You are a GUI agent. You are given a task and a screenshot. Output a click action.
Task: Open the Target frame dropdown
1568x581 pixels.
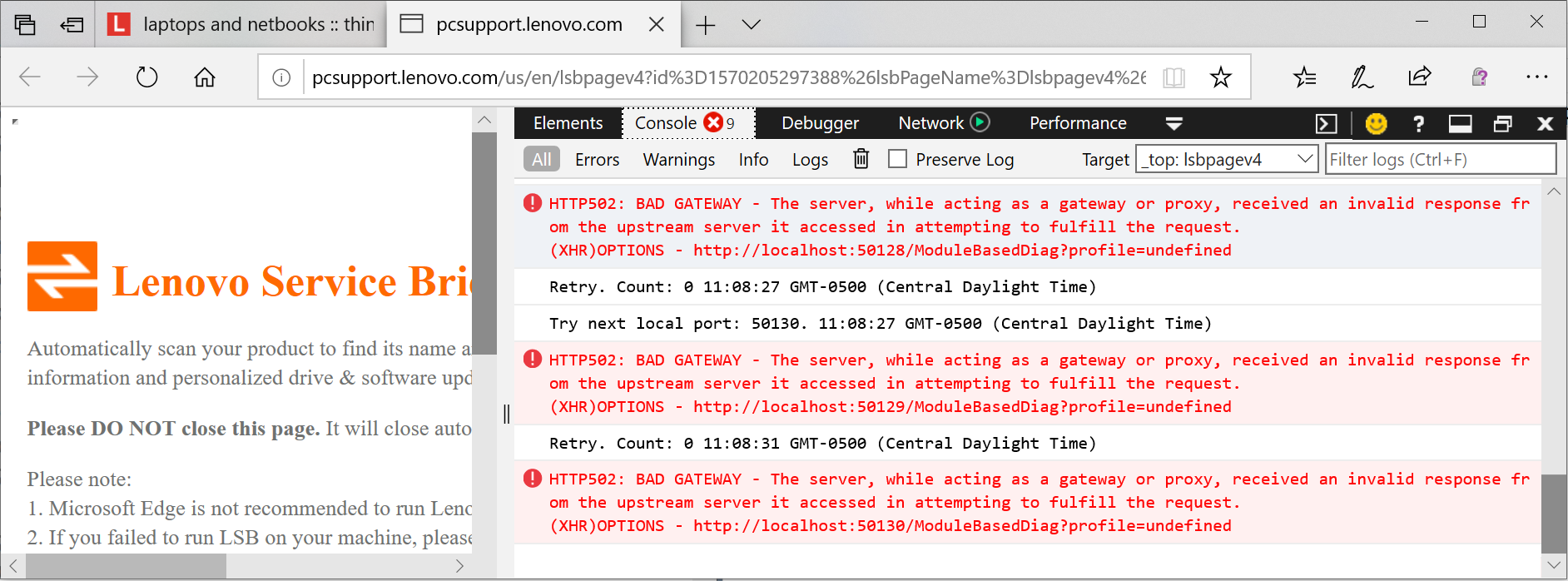[x=1226, y=159]
